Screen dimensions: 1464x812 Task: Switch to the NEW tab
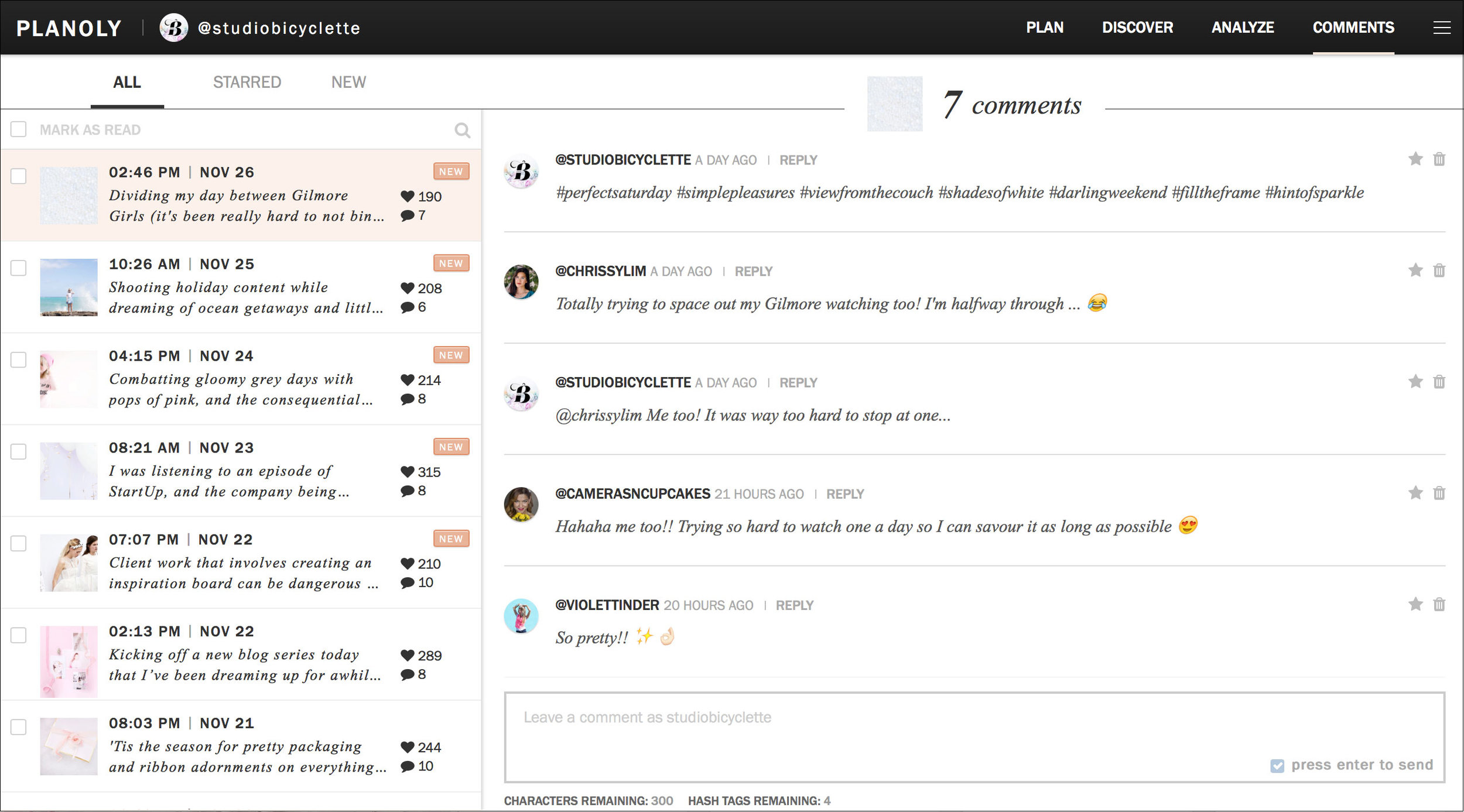click(348, 82)
